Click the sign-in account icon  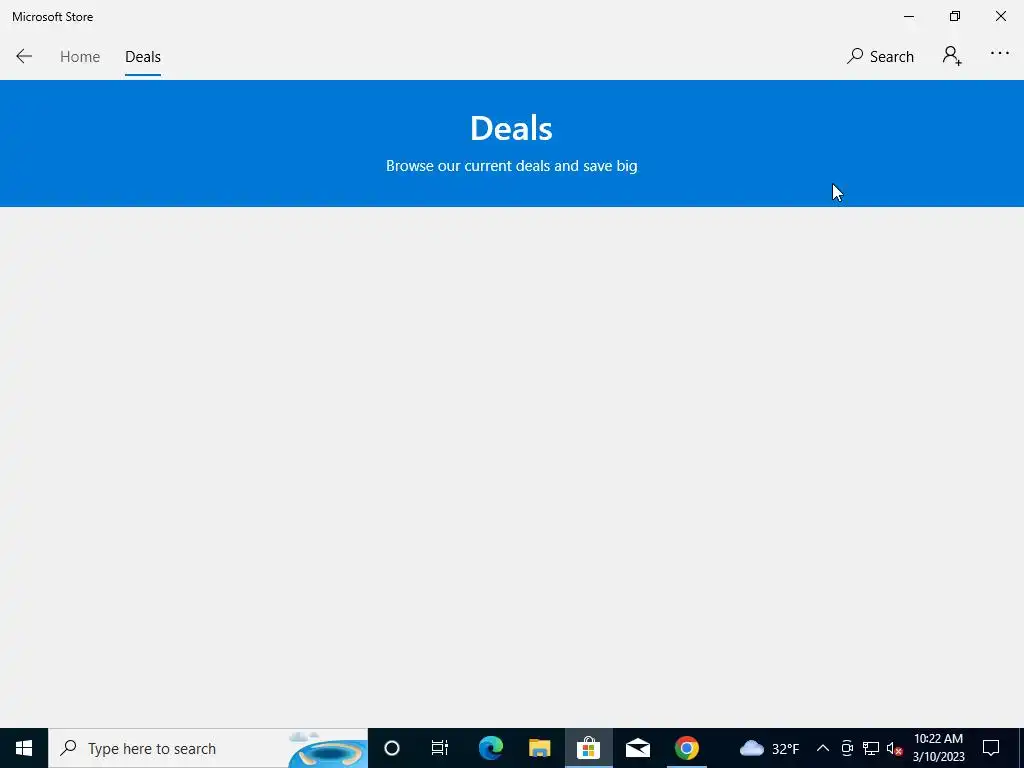tap(952, 56)
